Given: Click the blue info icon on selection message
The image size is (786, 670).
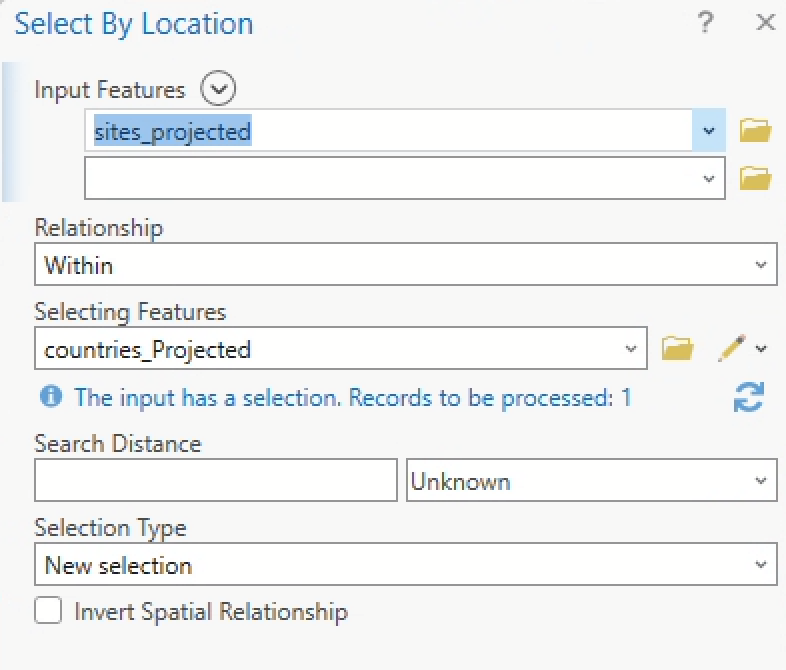Looking at the screenshot, I should (50, 398).
